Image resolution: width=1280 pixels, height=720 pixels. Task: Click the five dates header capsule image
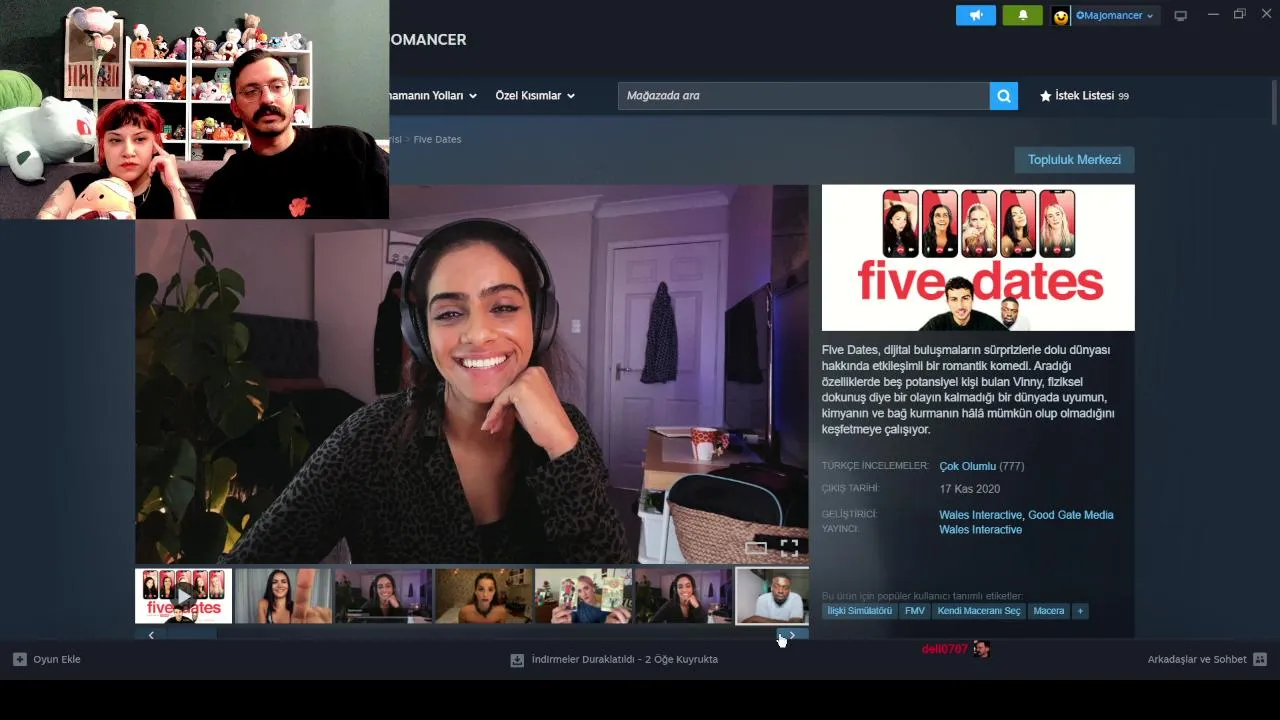click(x=978, y=258)
